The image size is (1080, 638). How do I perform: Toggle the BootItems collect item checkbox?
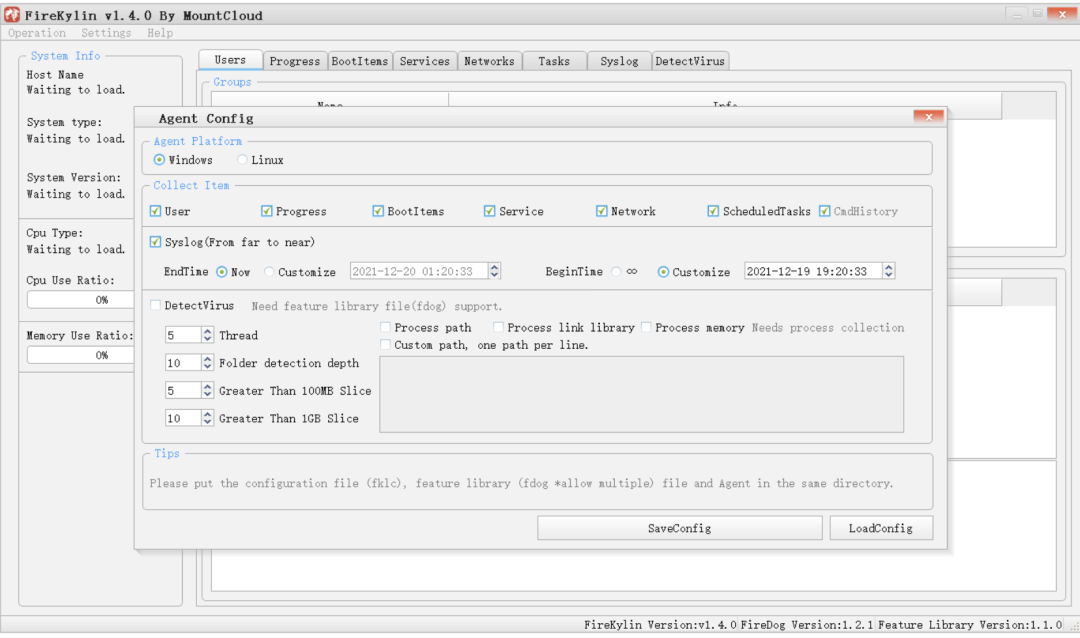click(x=378, y=211)
